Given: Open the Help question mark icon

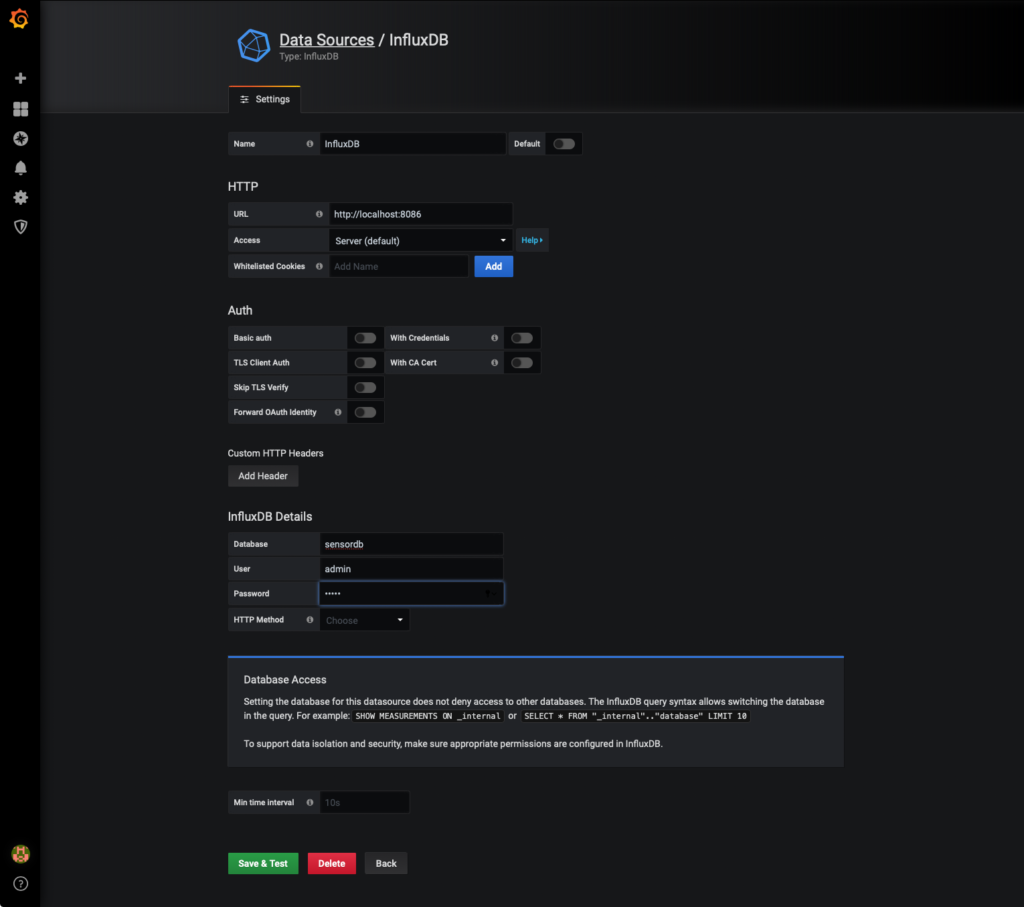Looking at the screenshot, I should coord(20,883).
